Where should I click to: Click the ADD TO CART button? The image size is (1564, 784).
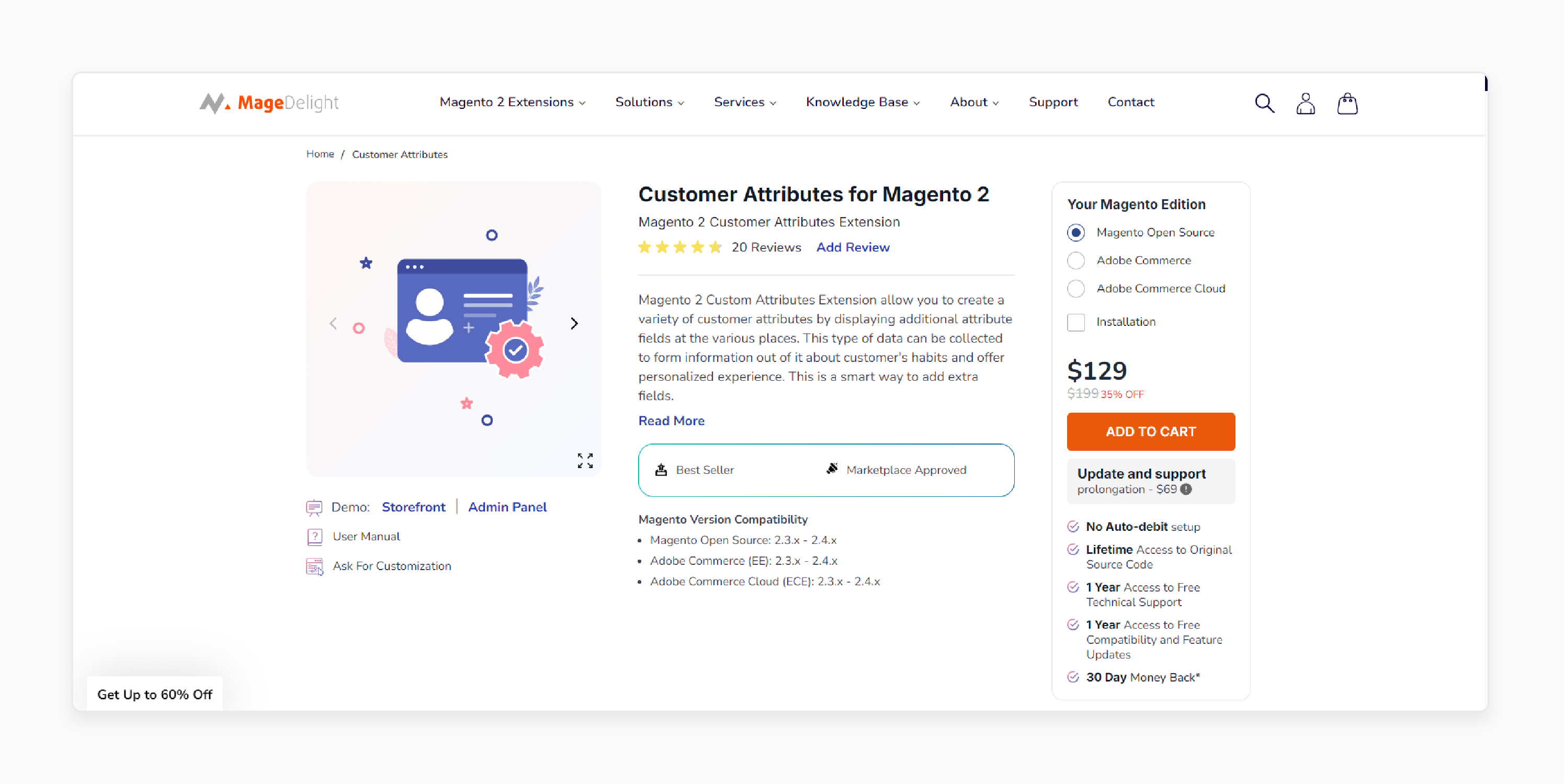click(1150, 431)
